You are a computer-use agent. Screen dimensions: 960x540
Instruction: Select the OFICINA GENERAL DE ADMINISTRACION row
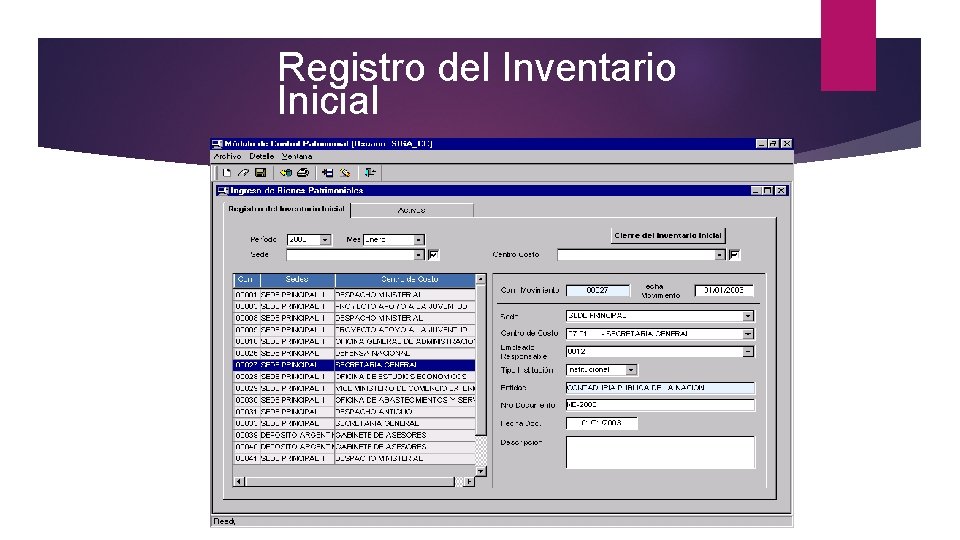click(354, 342)
